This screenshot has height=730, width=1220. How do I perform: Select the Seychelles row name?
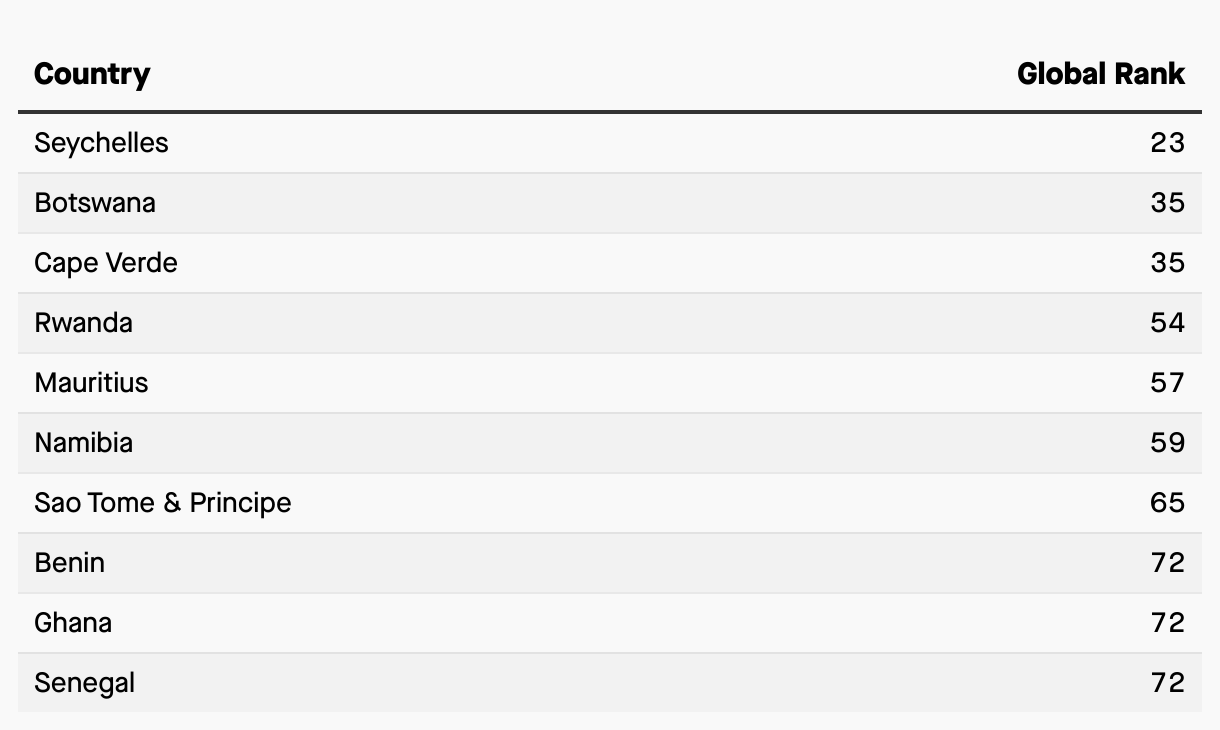[x=101, y=143]
